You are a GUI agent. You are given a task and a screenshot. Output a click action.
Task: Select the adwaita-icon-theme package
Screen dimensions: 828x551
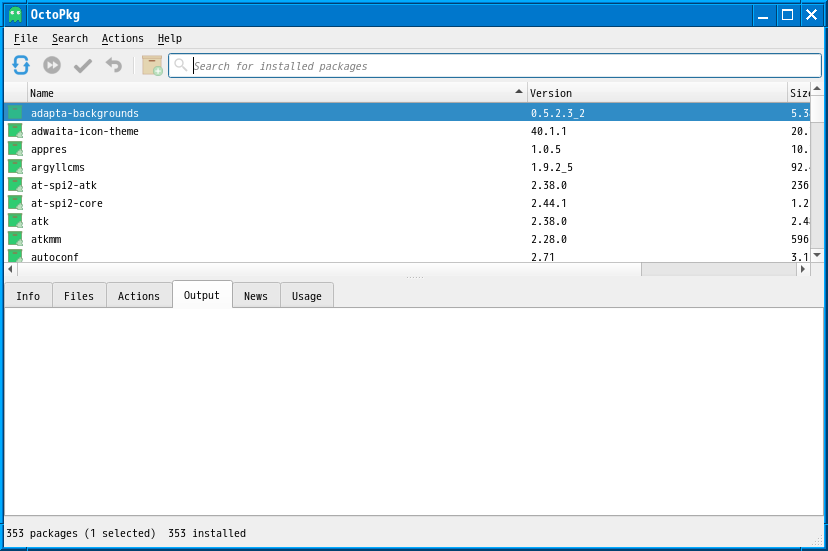(407, 130)
